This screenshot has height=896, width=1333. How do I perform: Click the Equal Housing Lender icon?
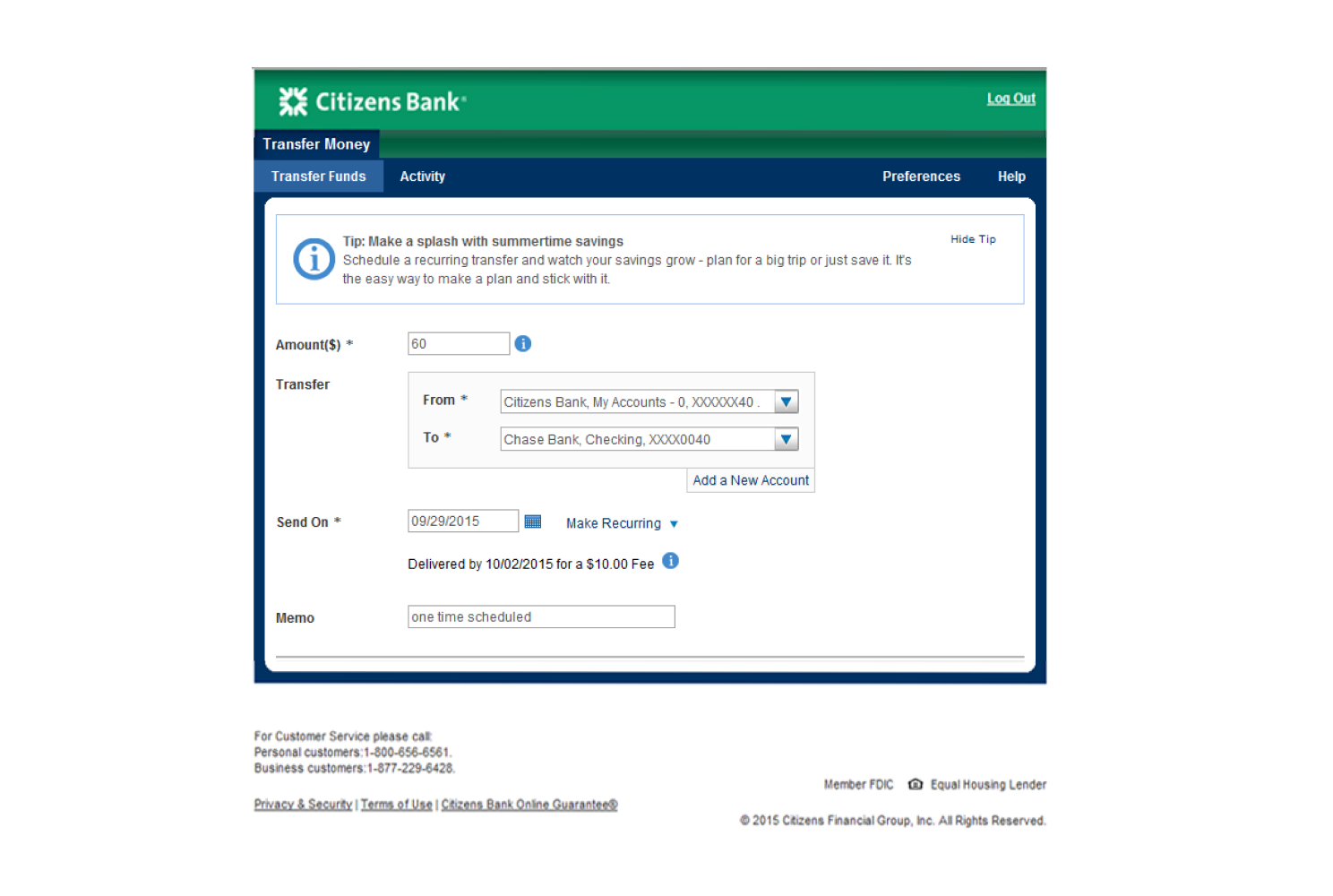point(915,784)
